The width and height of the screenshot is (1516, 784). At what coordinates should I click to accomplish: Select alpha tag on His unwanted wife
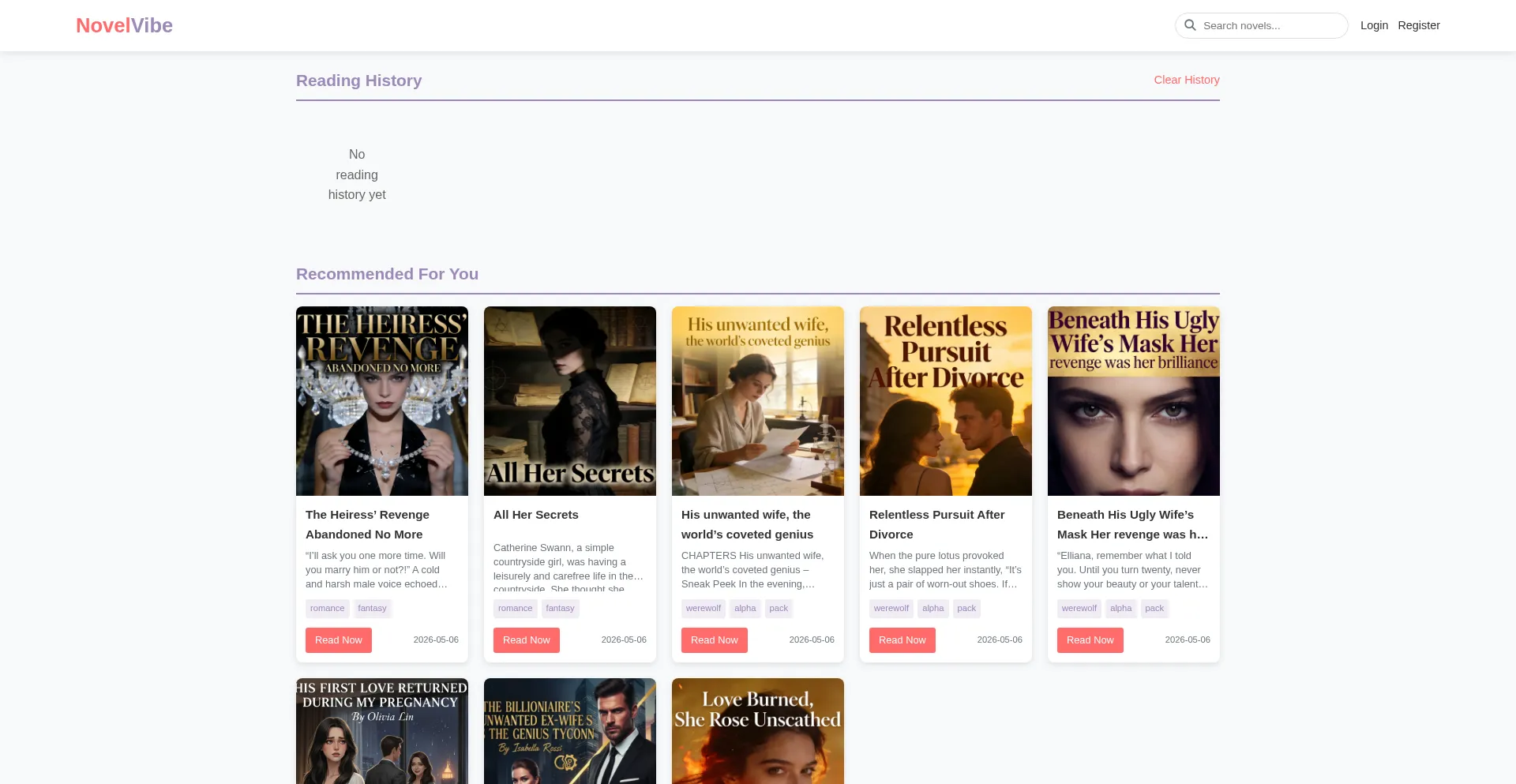coord(745,609)
